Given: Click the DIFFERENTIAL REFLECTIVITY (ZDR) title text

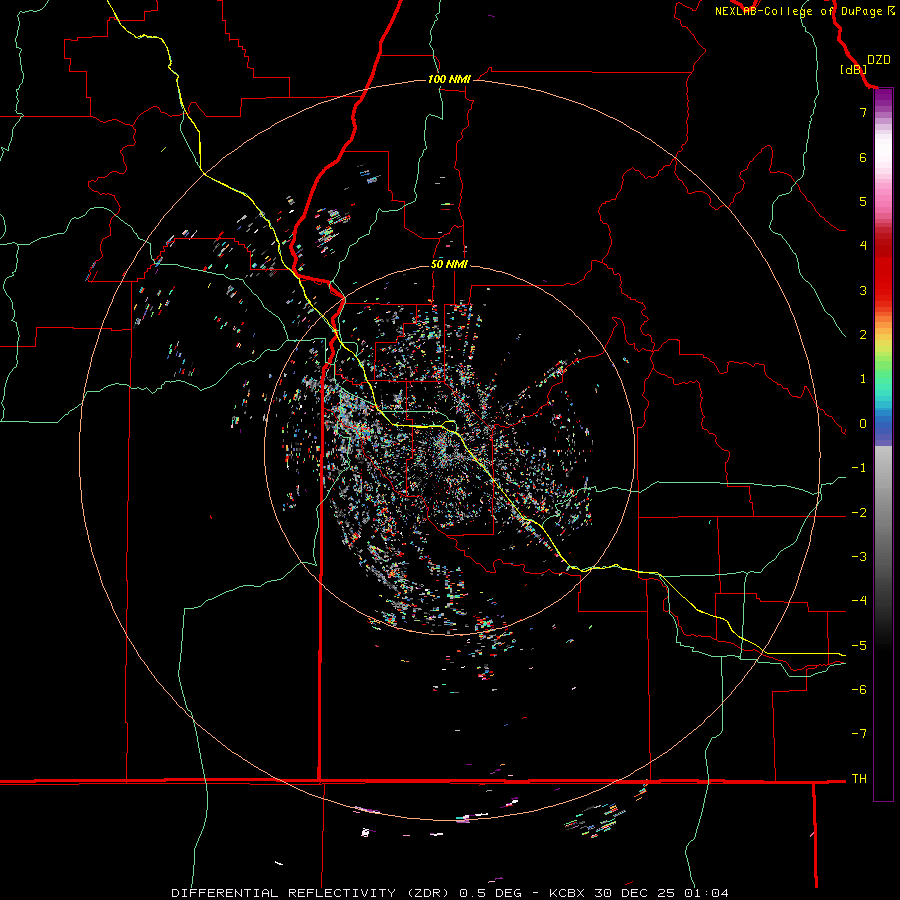Looking at the screenshot, I should [312, 893].
